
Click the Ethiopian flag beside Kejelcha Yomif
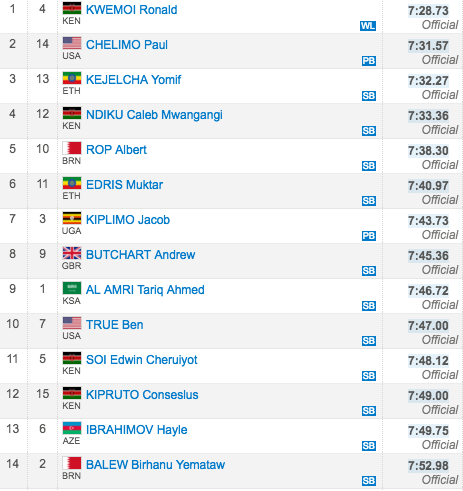coord(72,78)
